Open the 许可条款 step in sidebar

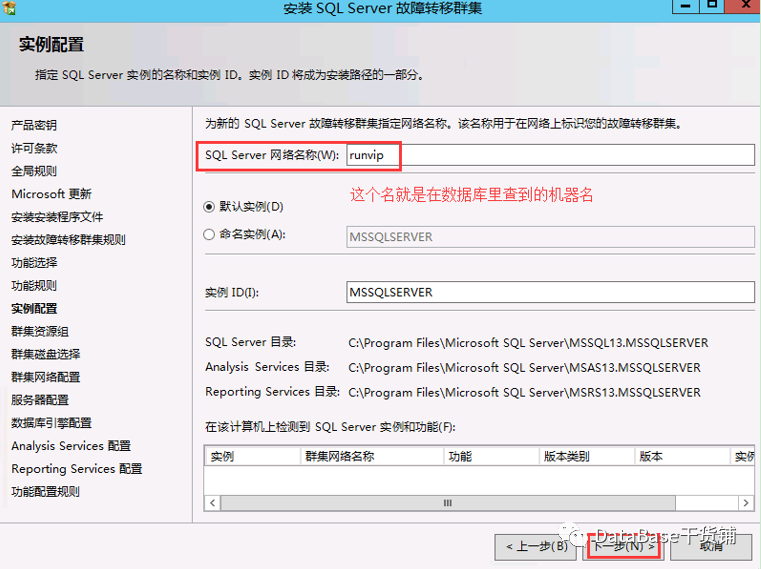[34, 148]
